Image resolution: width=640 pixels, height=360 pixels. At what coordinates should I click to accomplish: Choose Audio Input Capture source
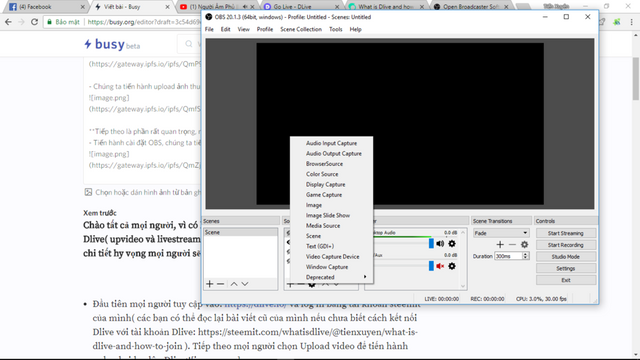click(x=331, y=143)
